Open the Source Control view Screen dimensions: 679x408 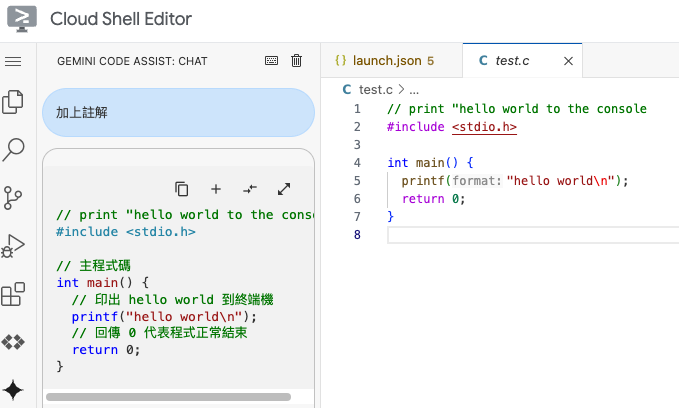pos(13,198)
